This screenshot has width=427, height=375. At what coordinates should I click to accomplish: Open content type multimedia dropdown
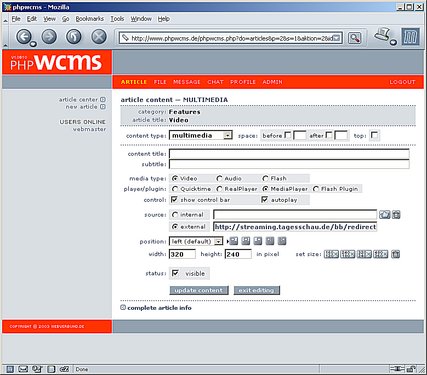point(201,135)
